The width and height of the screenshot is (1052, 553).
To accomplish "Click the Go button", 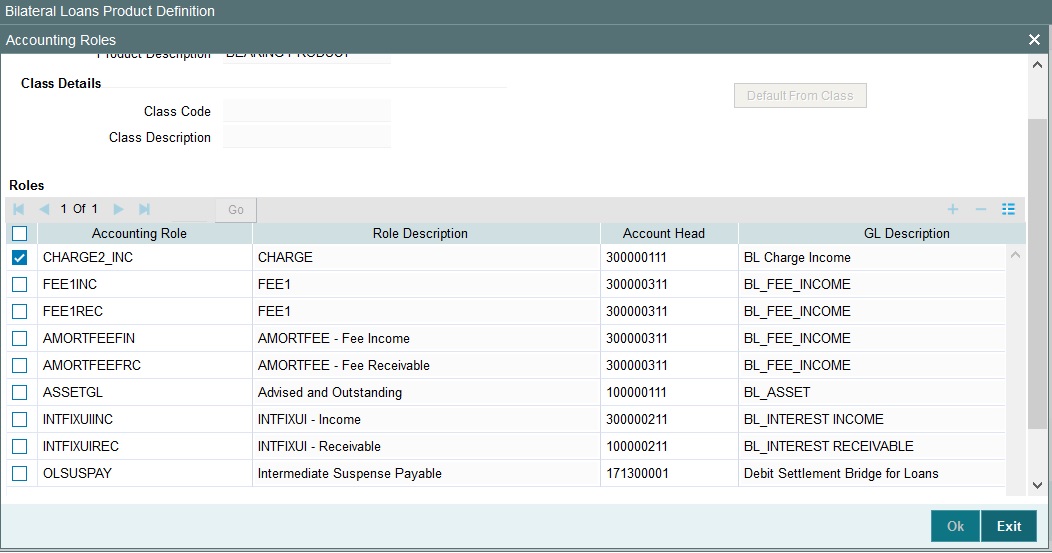I will tap(235, 209).
